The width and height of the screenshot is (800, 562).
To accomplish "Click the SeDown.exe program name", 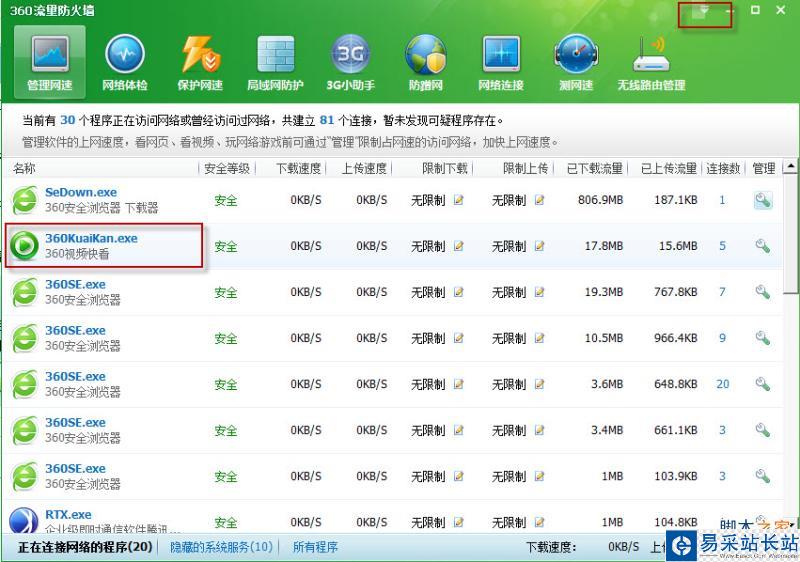I will click(x=81, y=192).
